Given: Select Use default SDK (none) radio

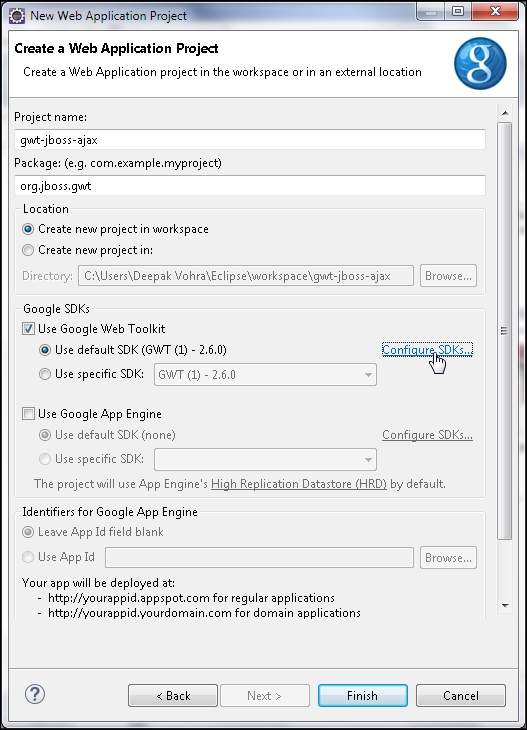Looking at the screenshot, I should (x=45, y=435).
